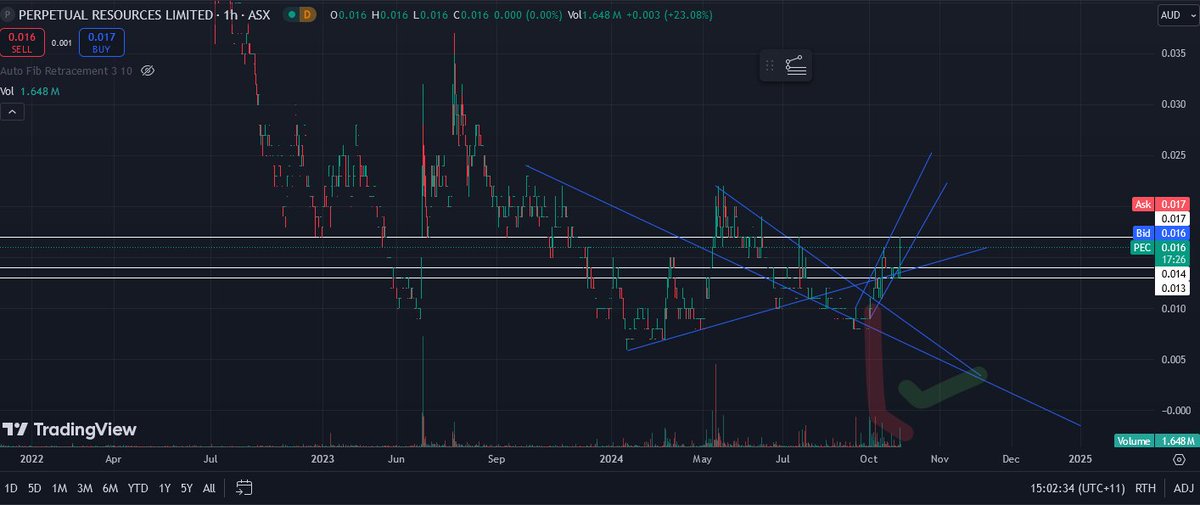Click the 0.013 horizontal line price label
Viewport: 1200px width, 505px height.
pos(1174,288)
